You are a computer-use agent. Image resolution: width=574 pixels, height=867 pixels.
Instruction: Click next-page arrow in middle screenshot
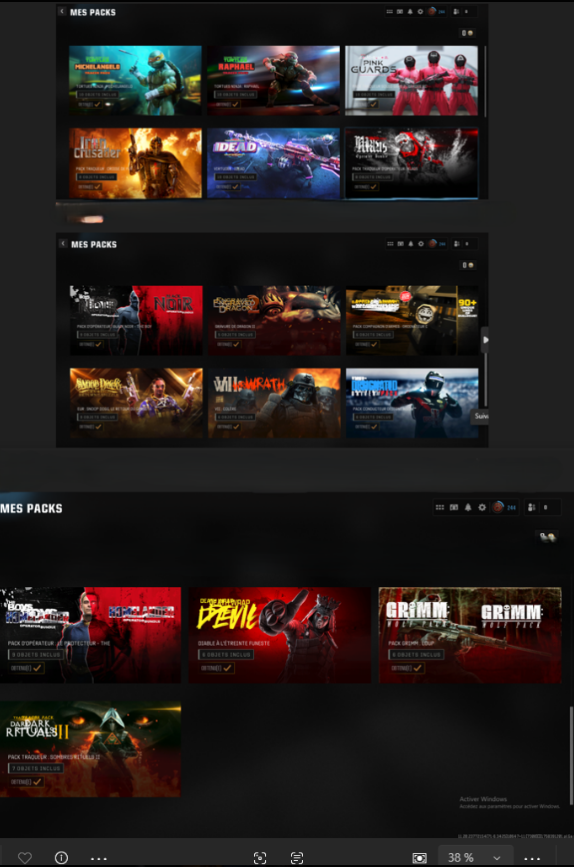coord(485,340)
